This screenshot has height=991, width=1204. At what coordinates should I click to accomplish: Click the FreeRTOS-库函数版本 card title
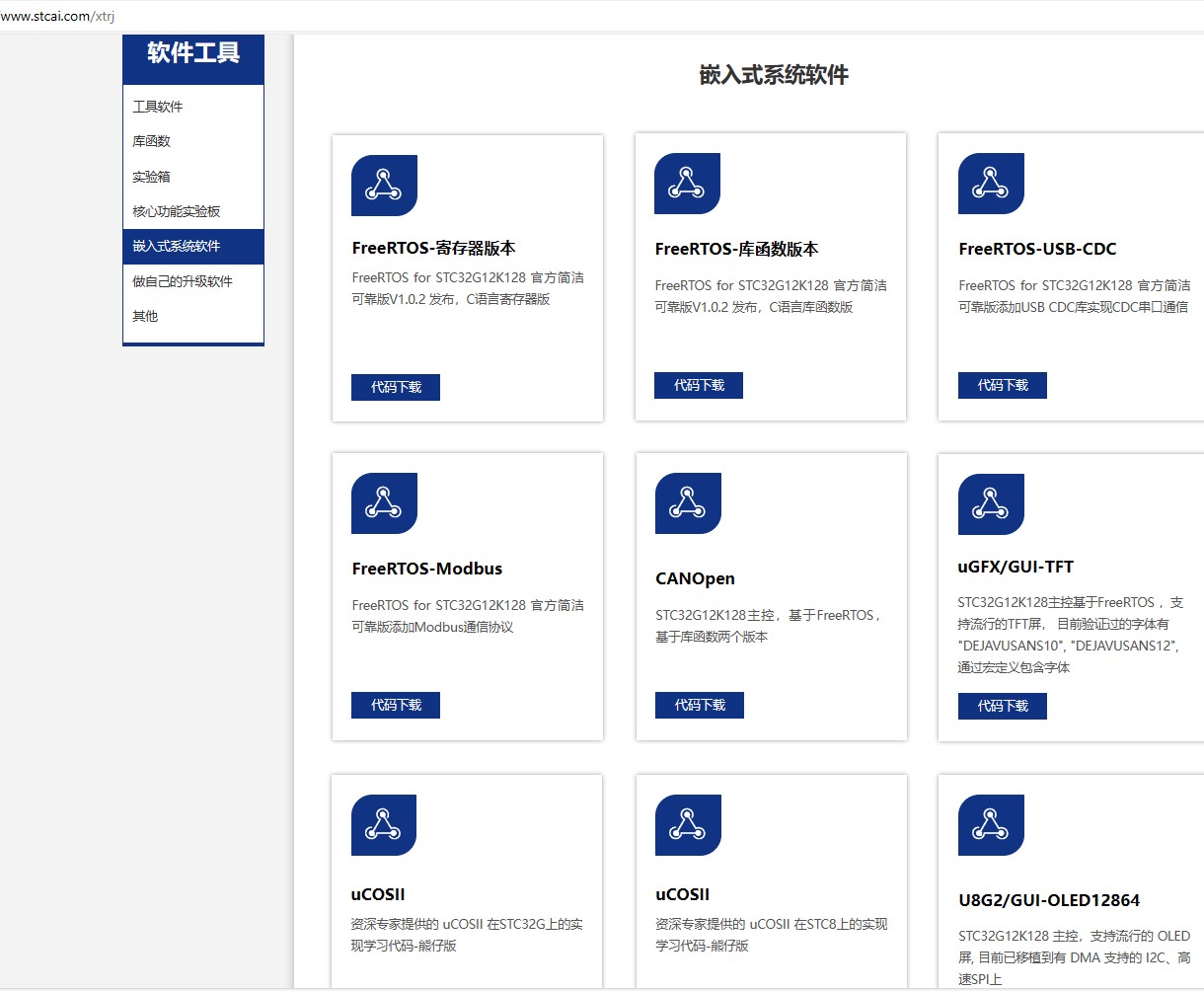point(737,250)
